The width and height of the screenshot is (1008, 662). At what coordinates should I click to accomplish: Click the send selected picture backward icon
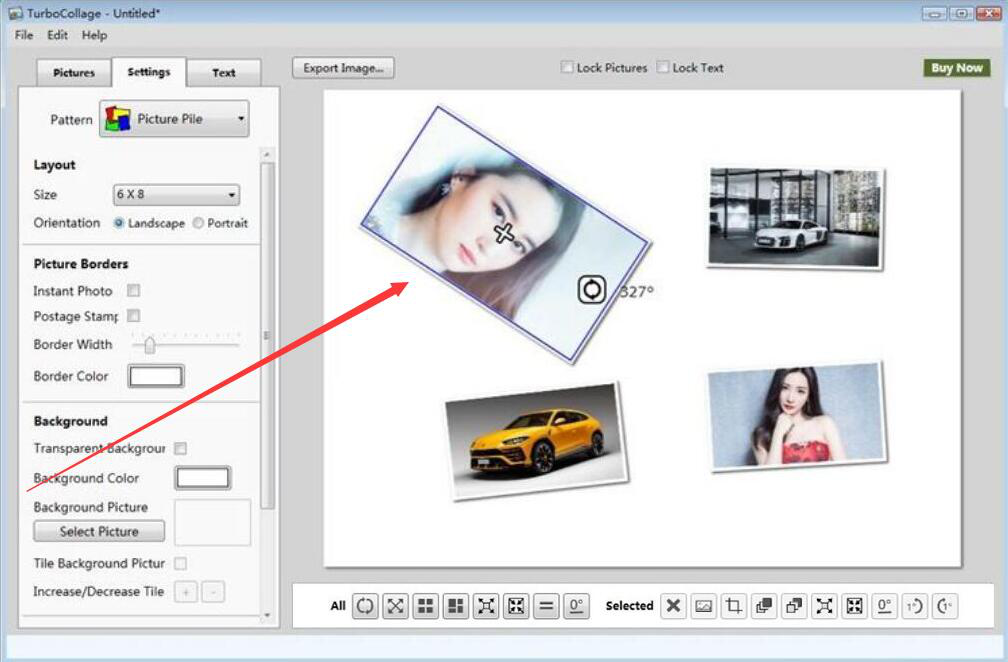tap(794, 606)
